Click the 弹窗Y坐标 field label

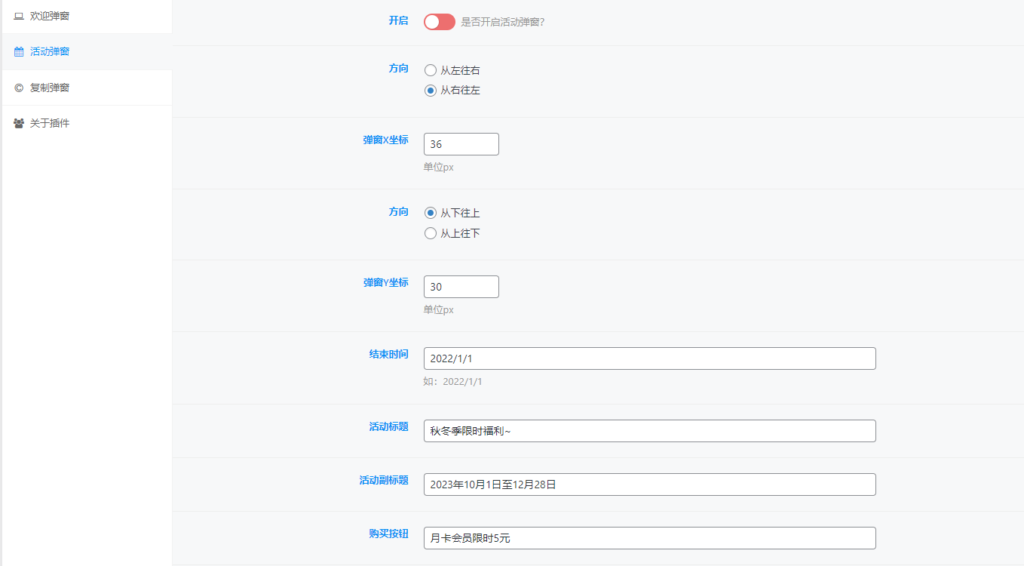coord(385,282)
